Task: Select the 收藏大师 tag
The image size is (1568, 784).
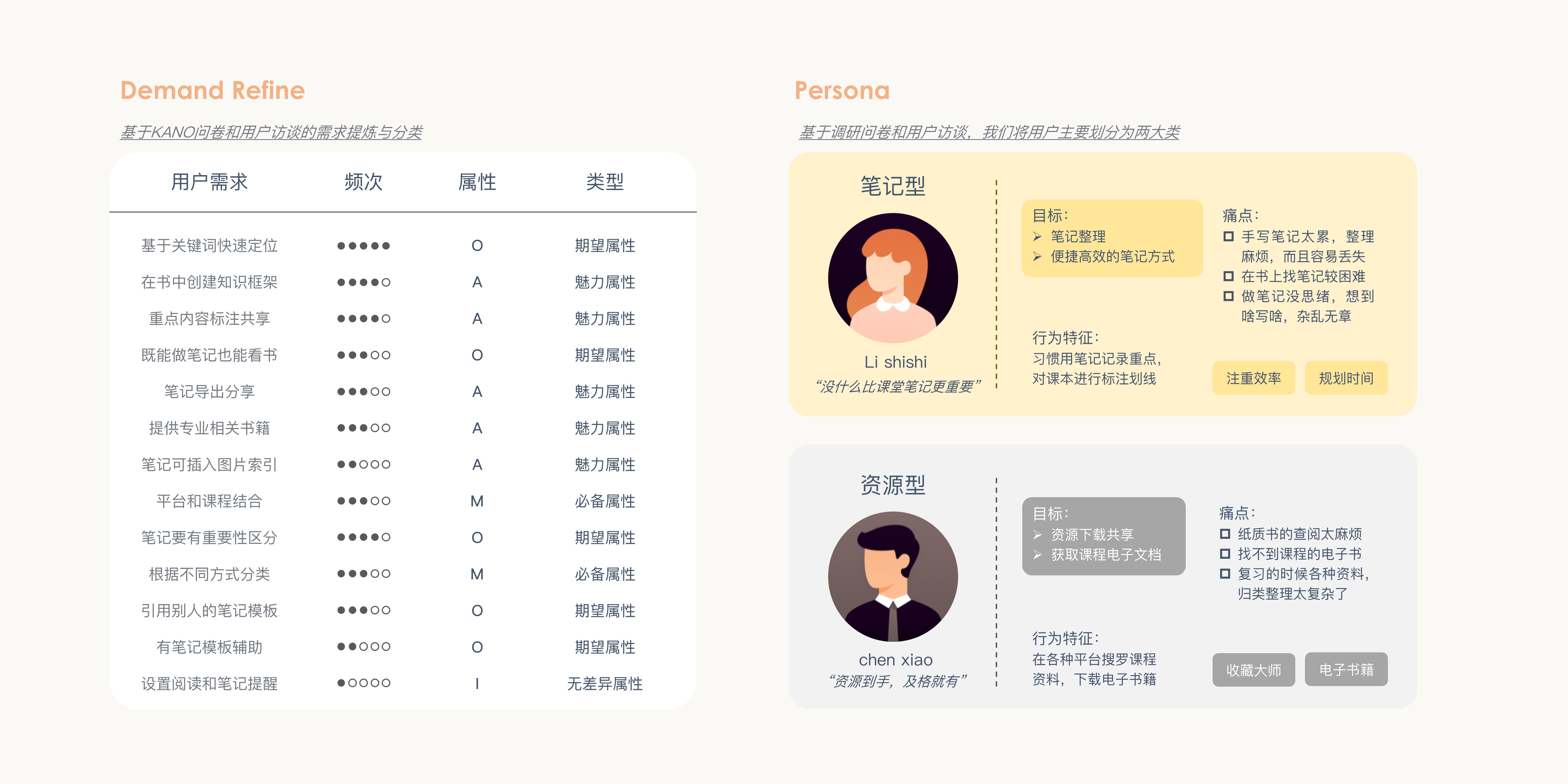Action: tap(1253, 669)
